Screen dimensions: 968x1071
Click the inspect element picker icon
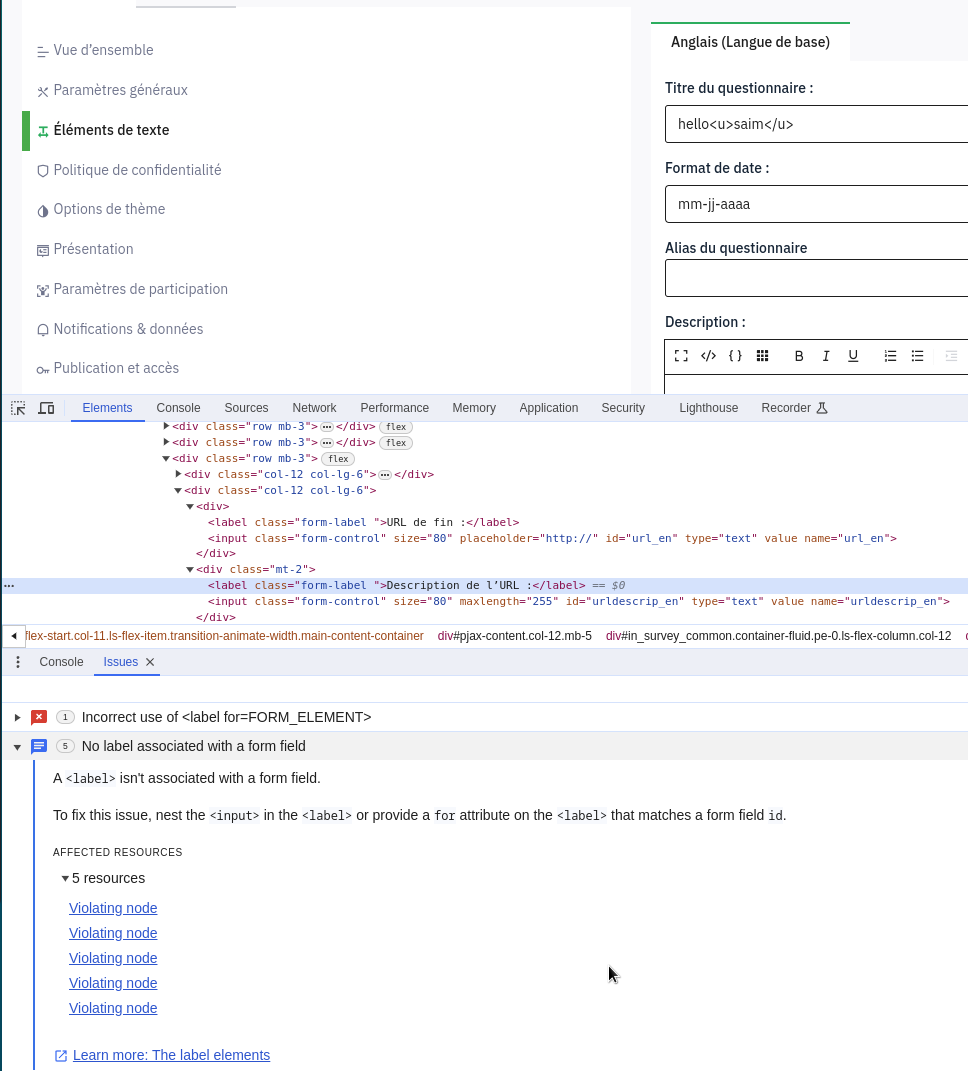18,408
